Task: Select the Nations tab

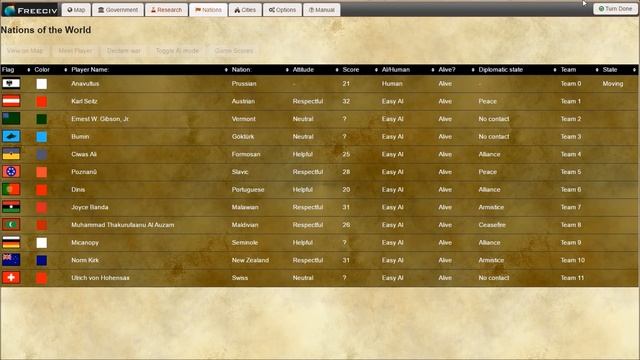Action: coord(208,10)
